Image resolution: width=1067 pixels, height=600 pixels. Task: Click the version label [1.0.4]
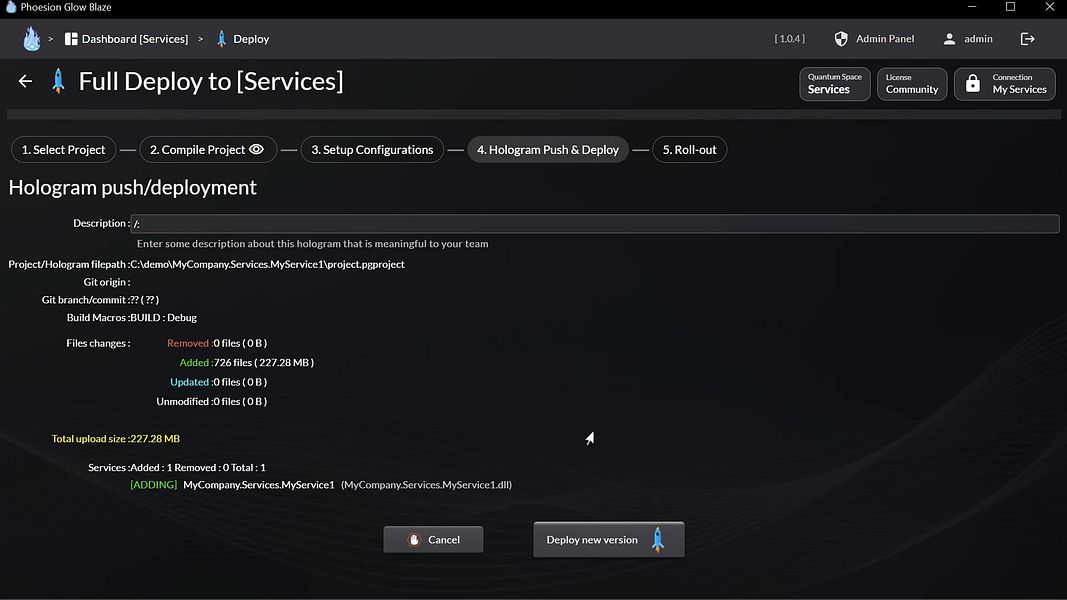point(789,39)
